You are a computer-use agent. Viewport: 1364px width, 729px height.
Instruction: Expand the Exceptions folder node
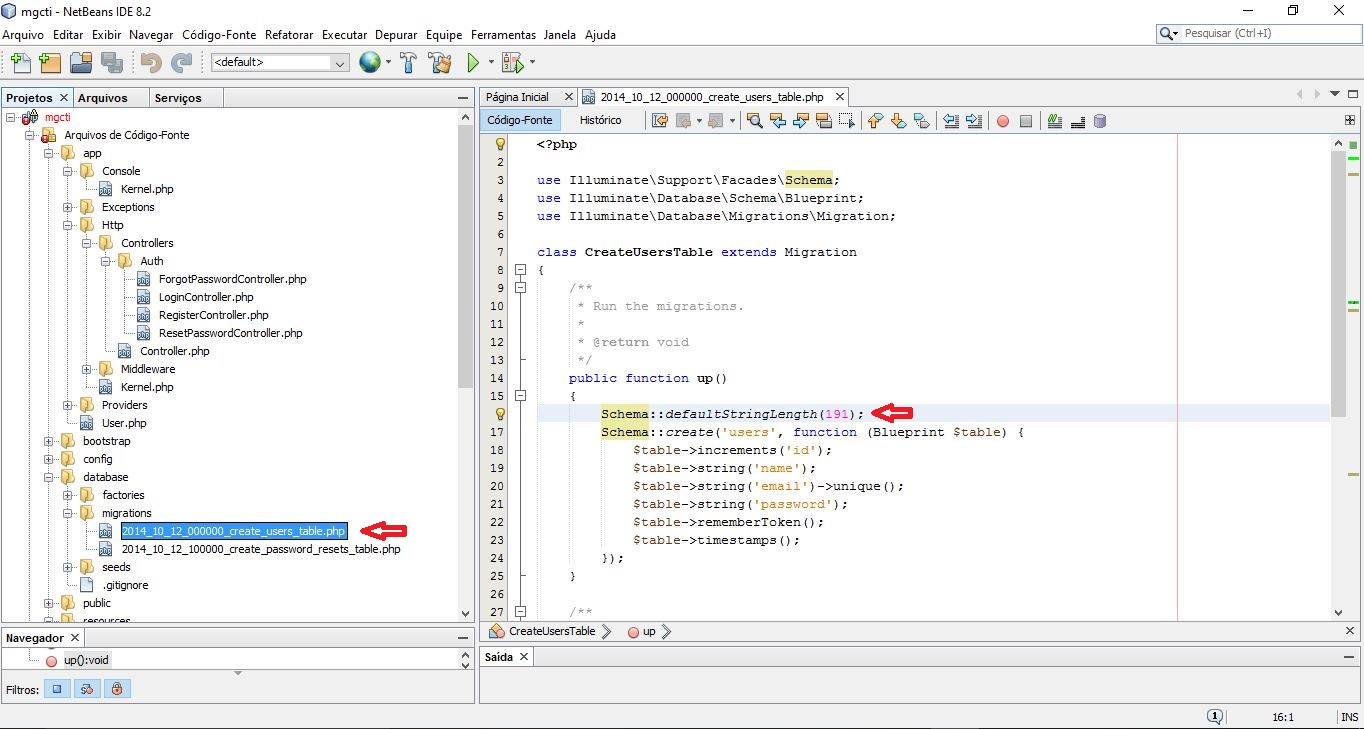tap(68, 207)
